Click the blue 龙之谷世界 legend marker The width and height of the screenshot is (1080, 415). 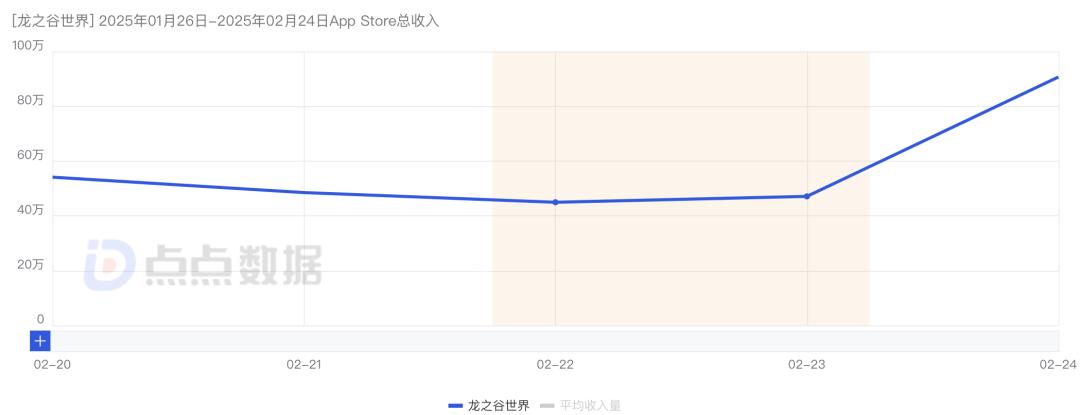point(455,405)
